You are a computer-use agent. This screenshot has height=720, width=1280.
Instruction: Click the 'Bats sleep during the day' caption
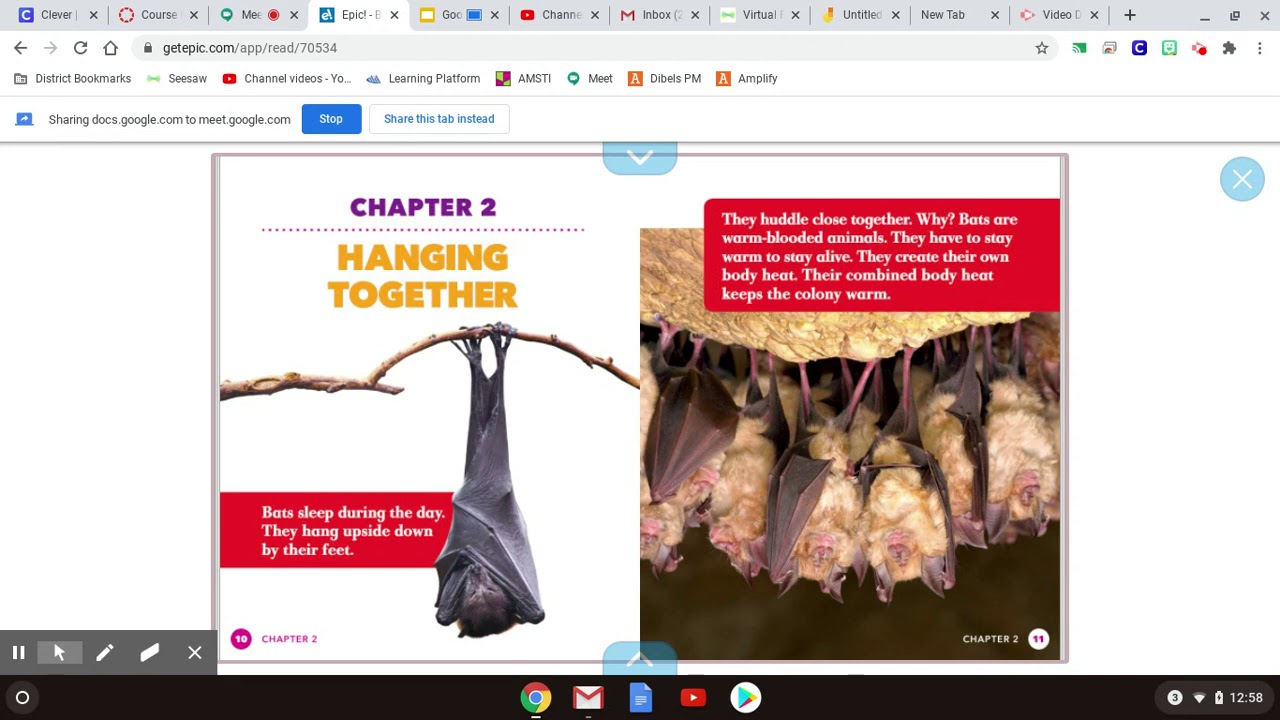pos(352,531)
